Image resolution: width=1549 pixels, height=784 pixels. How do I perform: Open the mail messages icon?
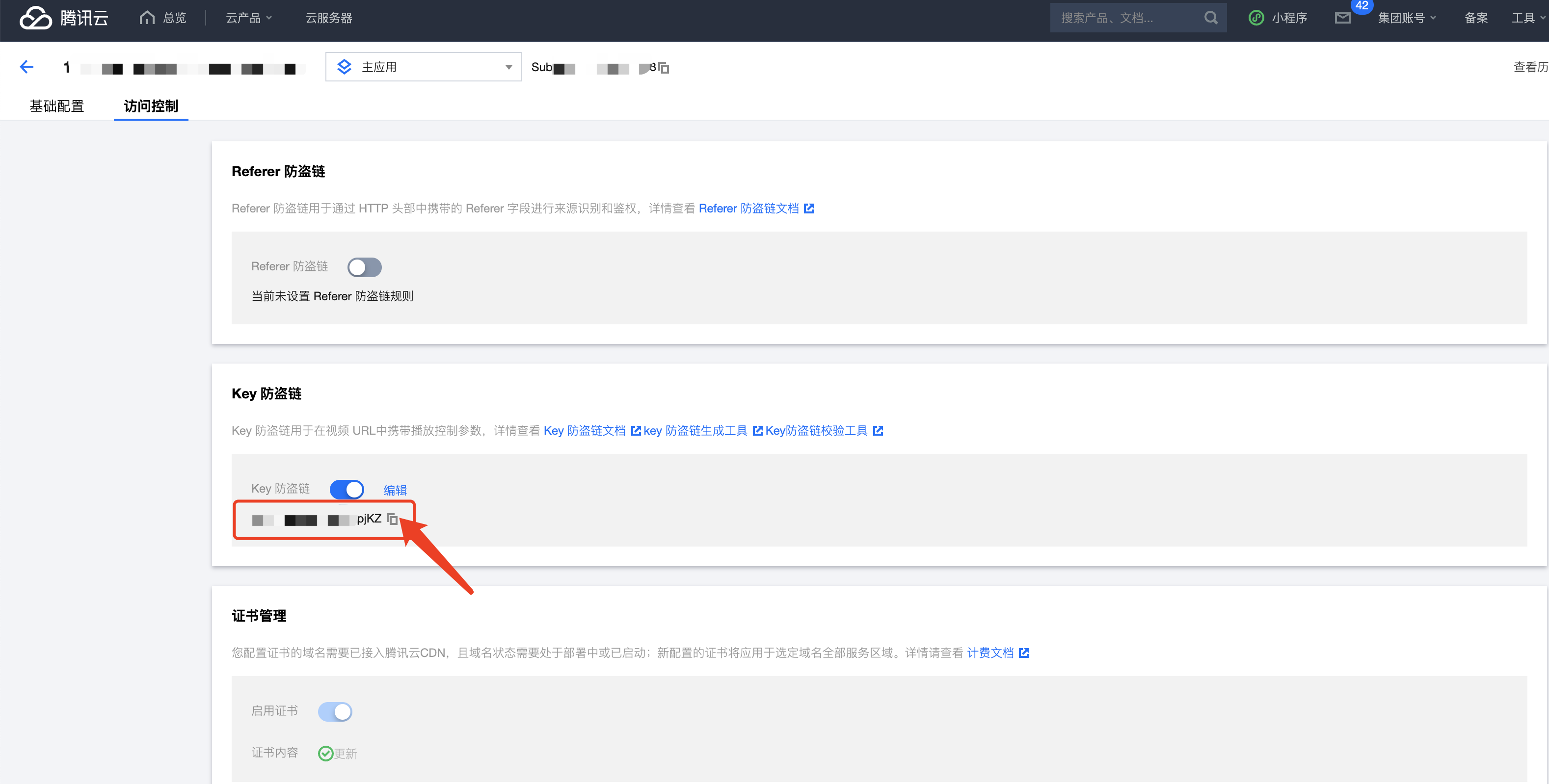click(1342, 18)
